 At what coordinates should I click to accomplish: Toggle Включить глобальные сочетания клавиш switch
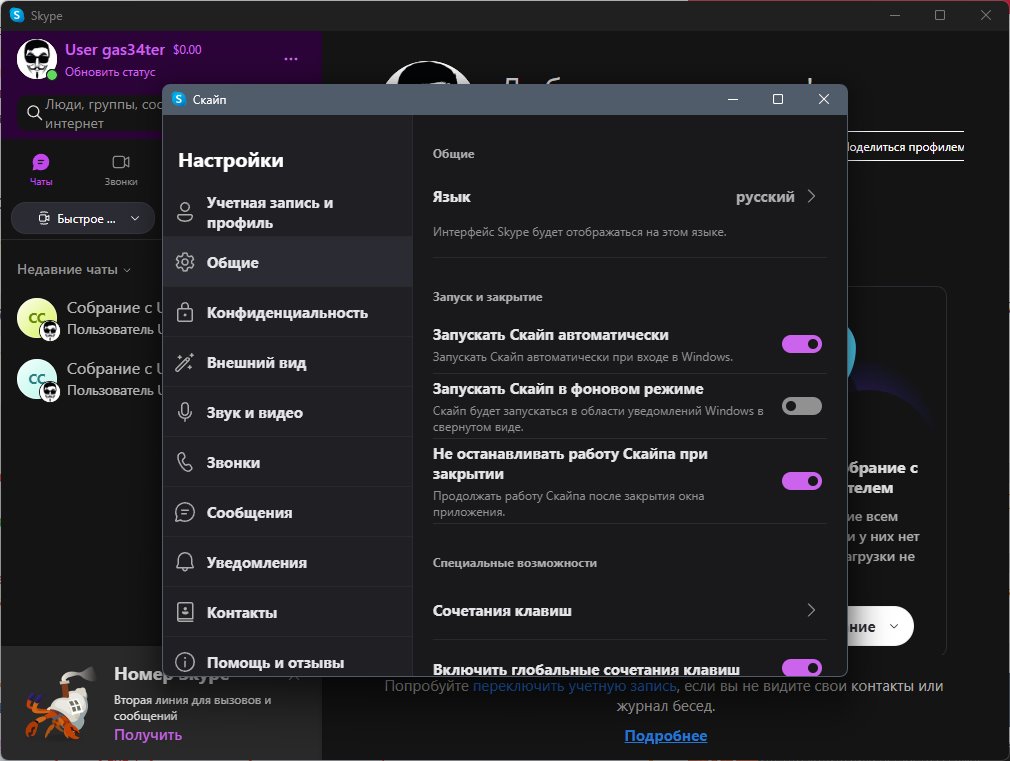coord(801,667)
